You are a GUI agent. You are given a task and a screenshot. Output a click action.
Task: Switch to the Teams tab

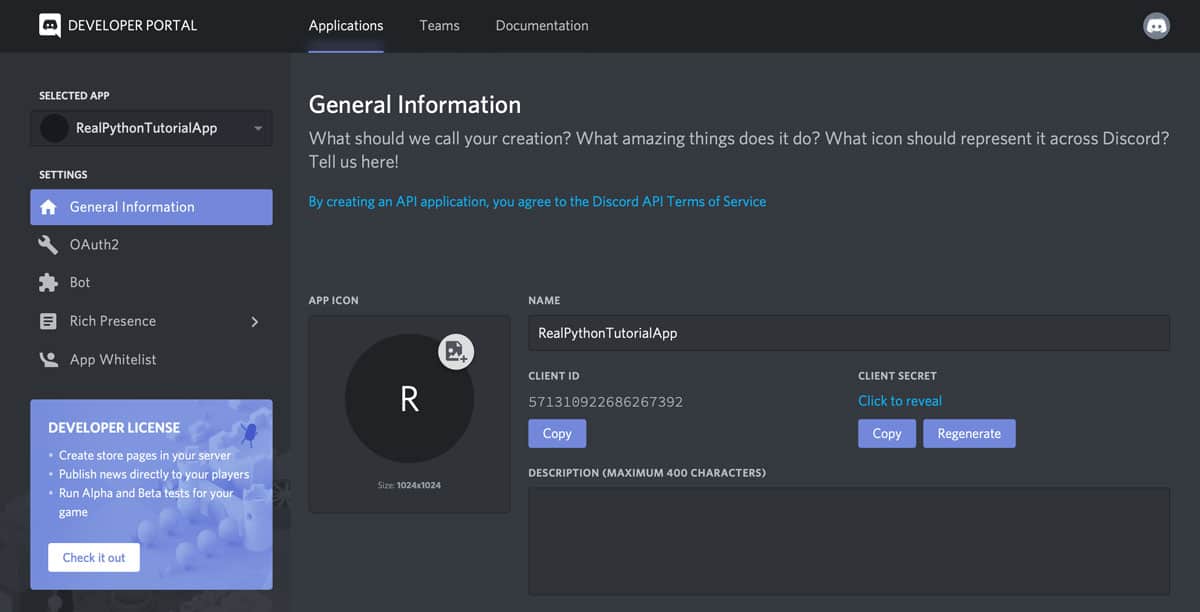coord(440,26)
